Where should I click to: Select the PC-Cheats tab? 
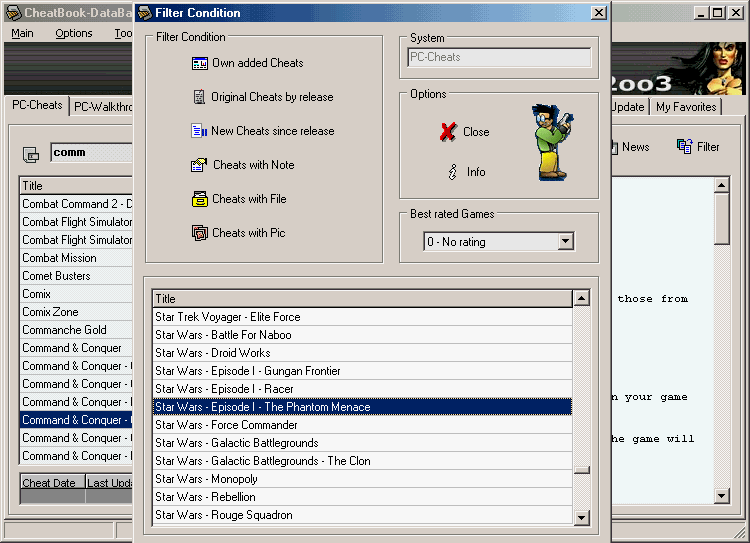tap(36, 105)
